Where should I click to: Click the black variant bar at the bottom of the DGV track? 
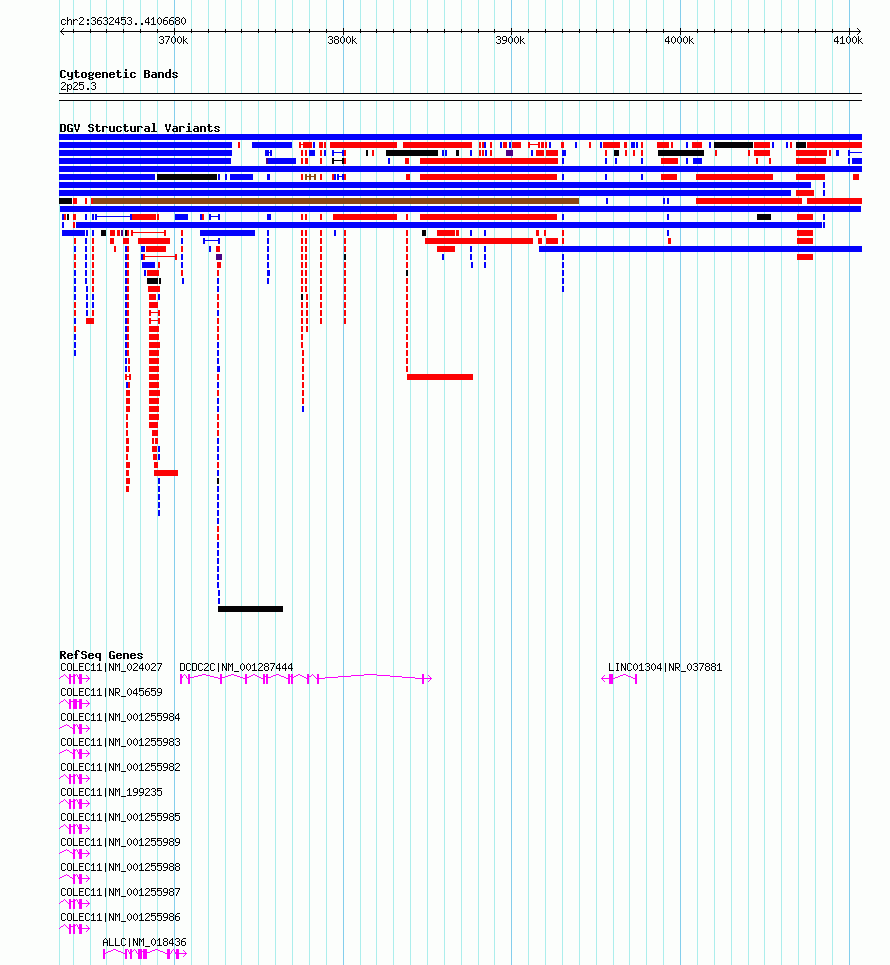(x=251, y=609)
